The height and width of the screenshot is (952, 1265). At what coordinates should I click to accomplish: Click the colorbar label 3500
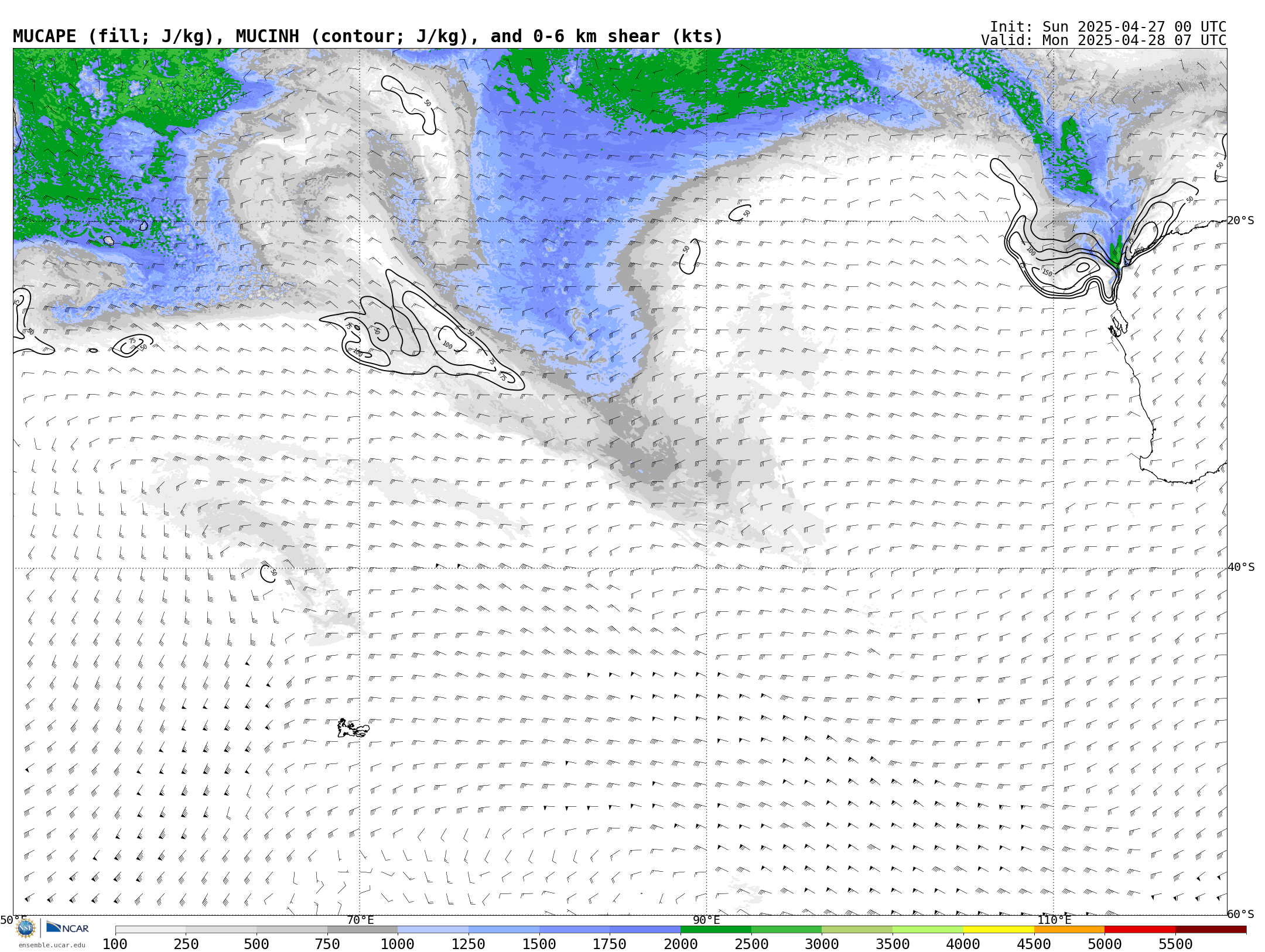893,944
